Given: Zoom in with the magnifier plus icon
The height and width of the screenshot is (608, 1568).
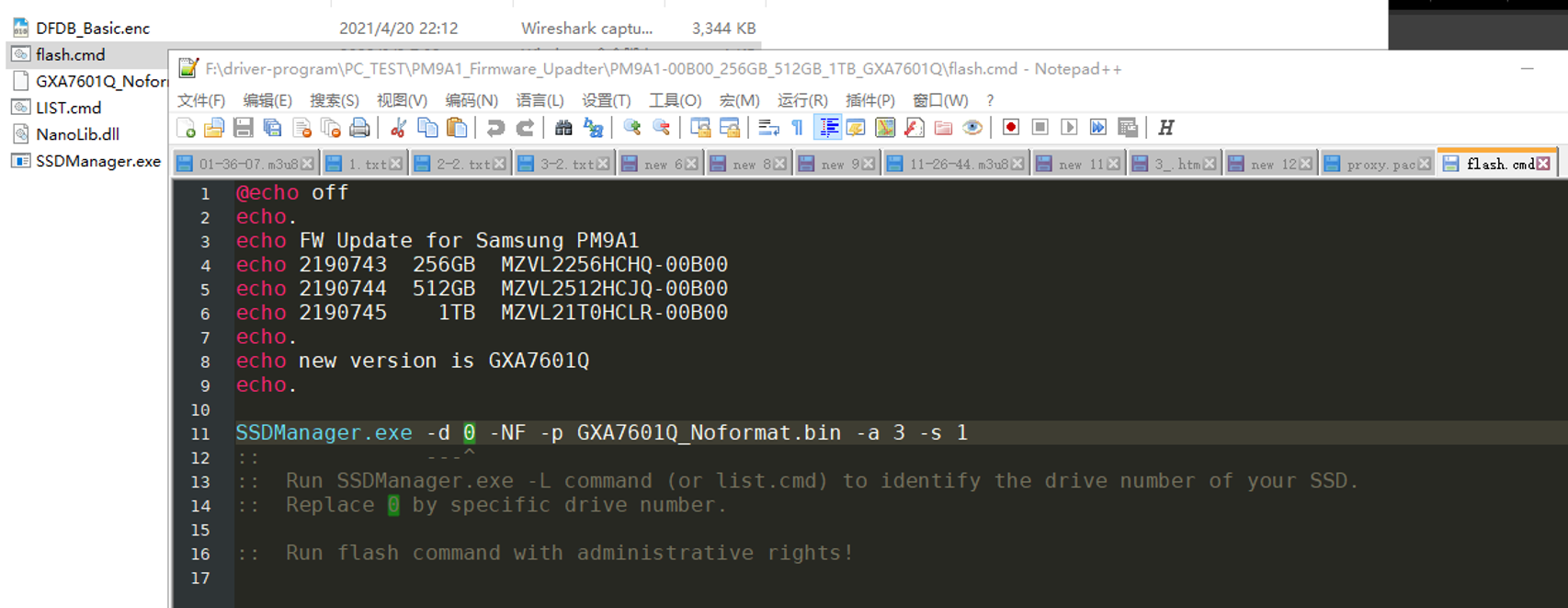Looking at the screenshot, I should (631, 128).
